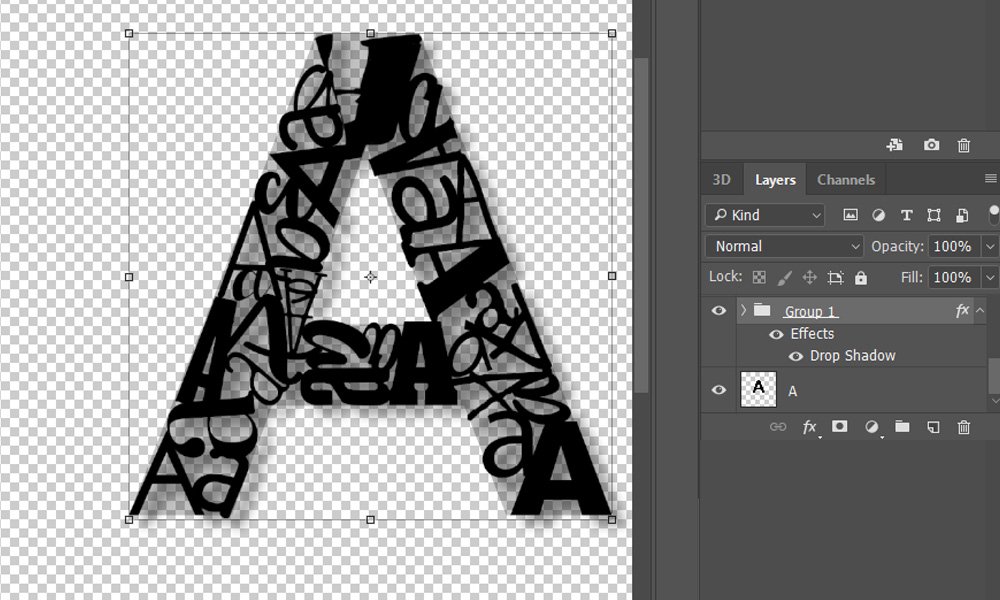Select the Group 1 layer name

(810, 311)
